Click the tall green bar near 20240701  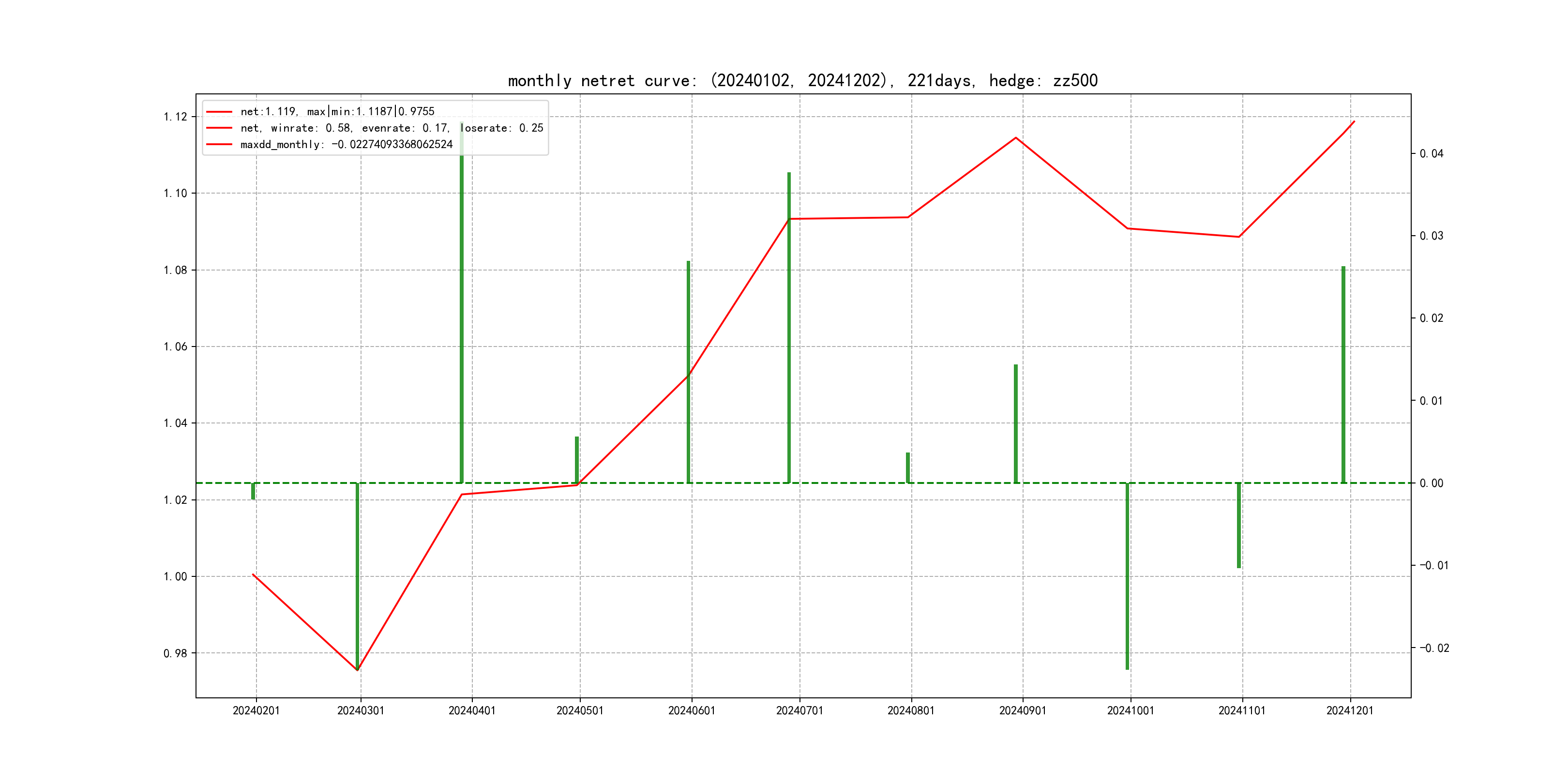tap(789, 329)
